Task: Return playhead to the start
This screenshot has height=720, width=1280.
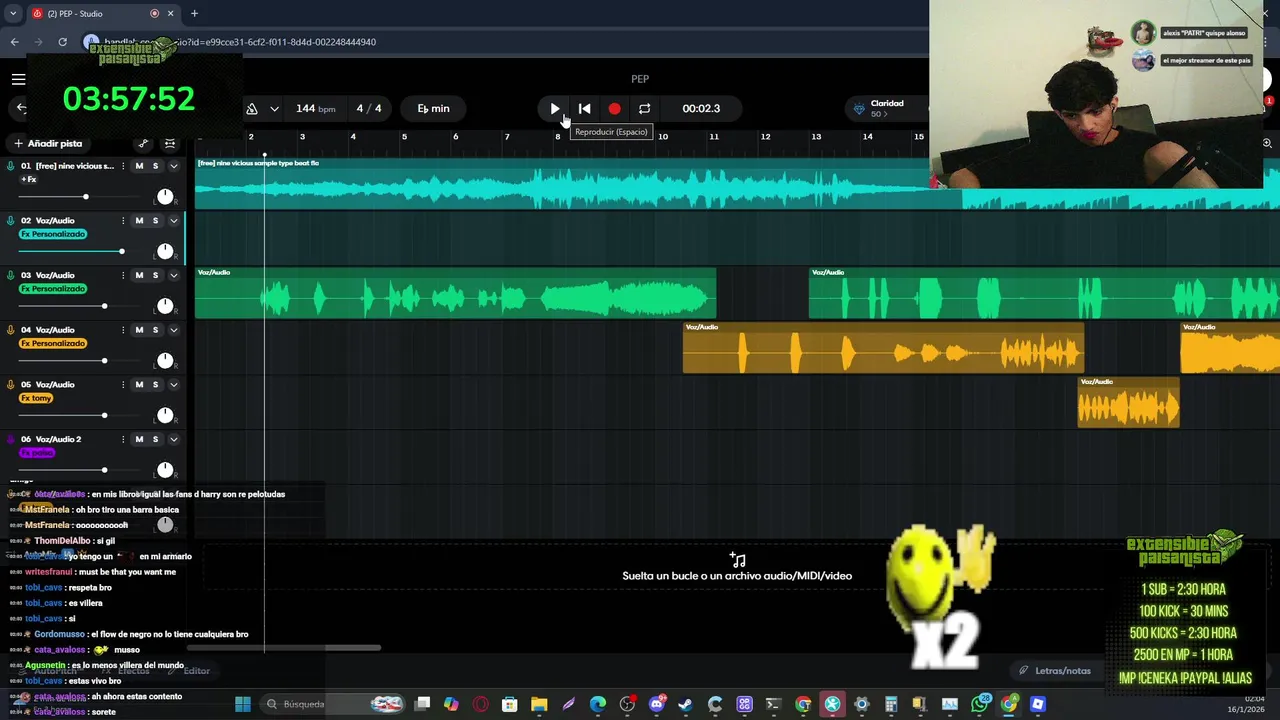Action: click(585, 108)
